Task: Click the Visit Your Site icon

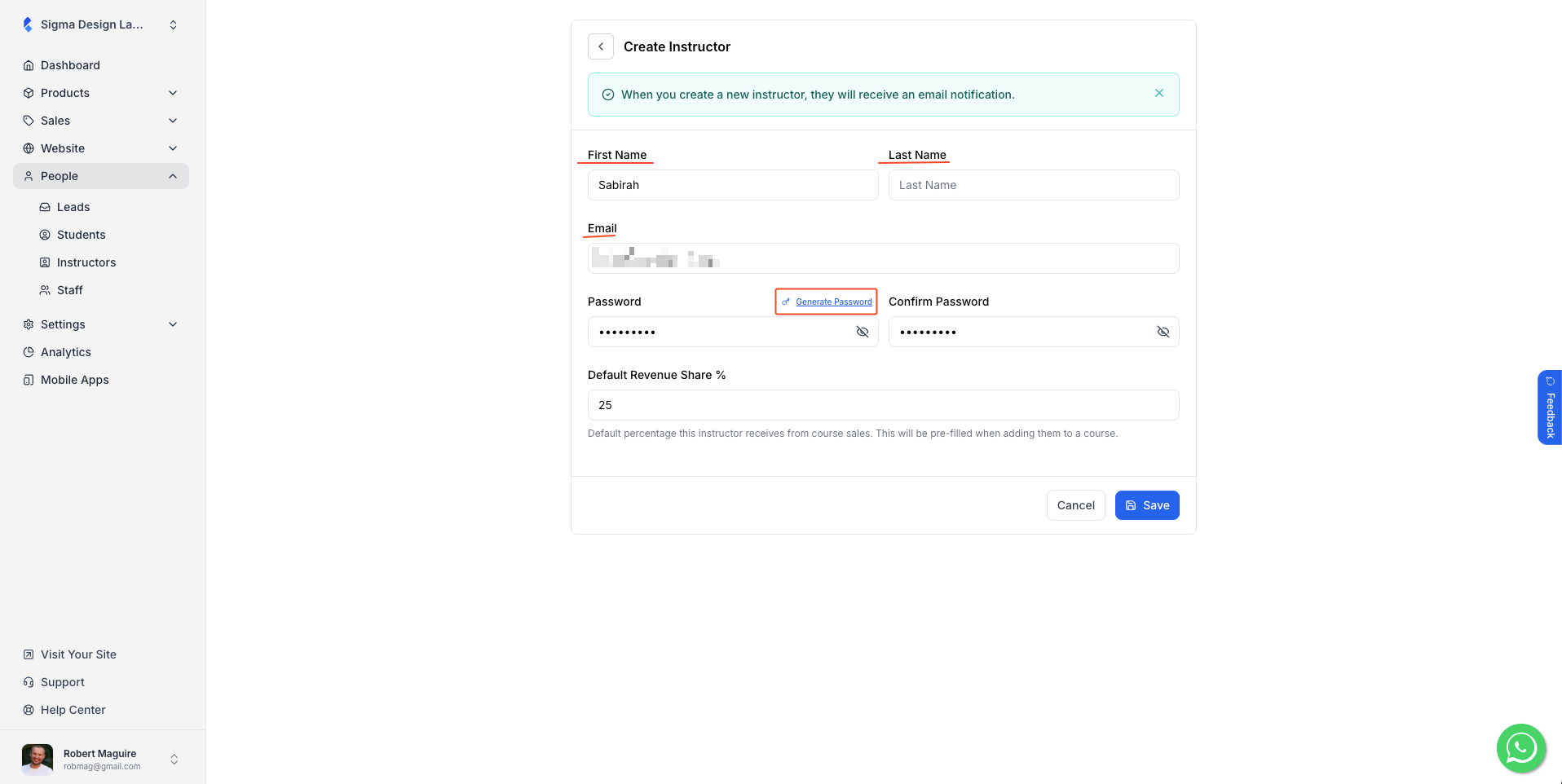Action: pyautogui.click(x=29, y=654)
